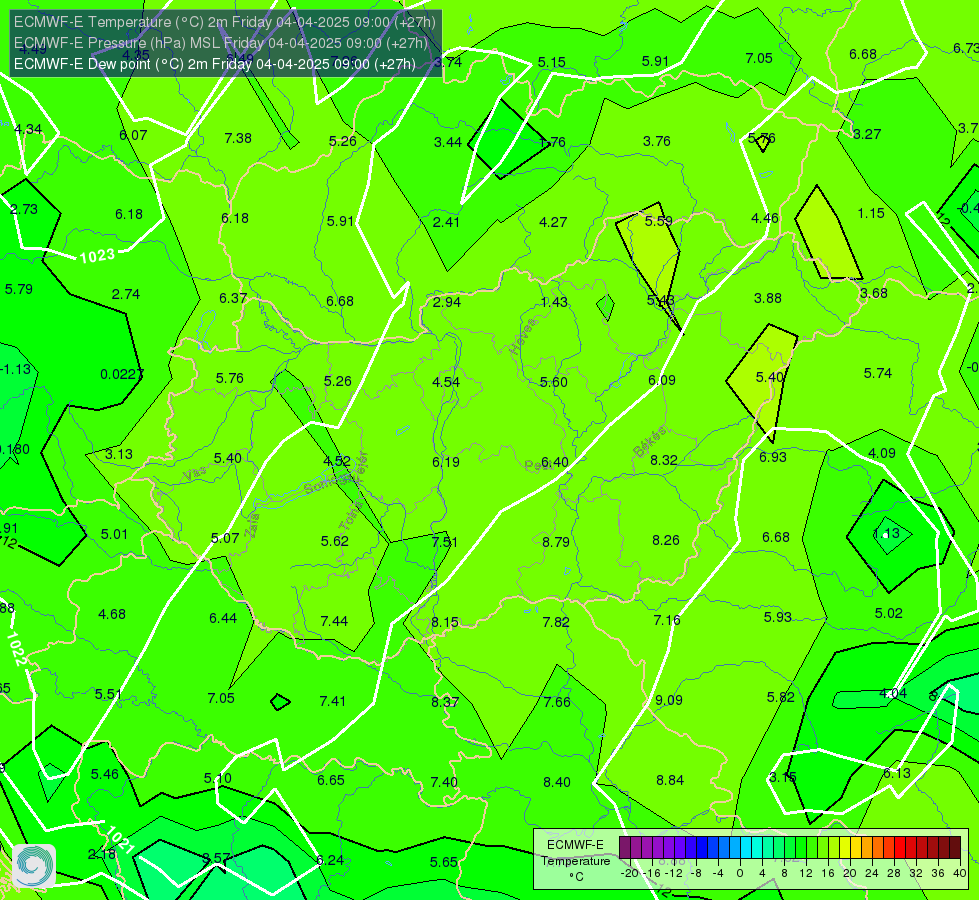Click the 1022 isobar label
The width and height of the screenshot is (979, 900).
[x=16, y=649]
